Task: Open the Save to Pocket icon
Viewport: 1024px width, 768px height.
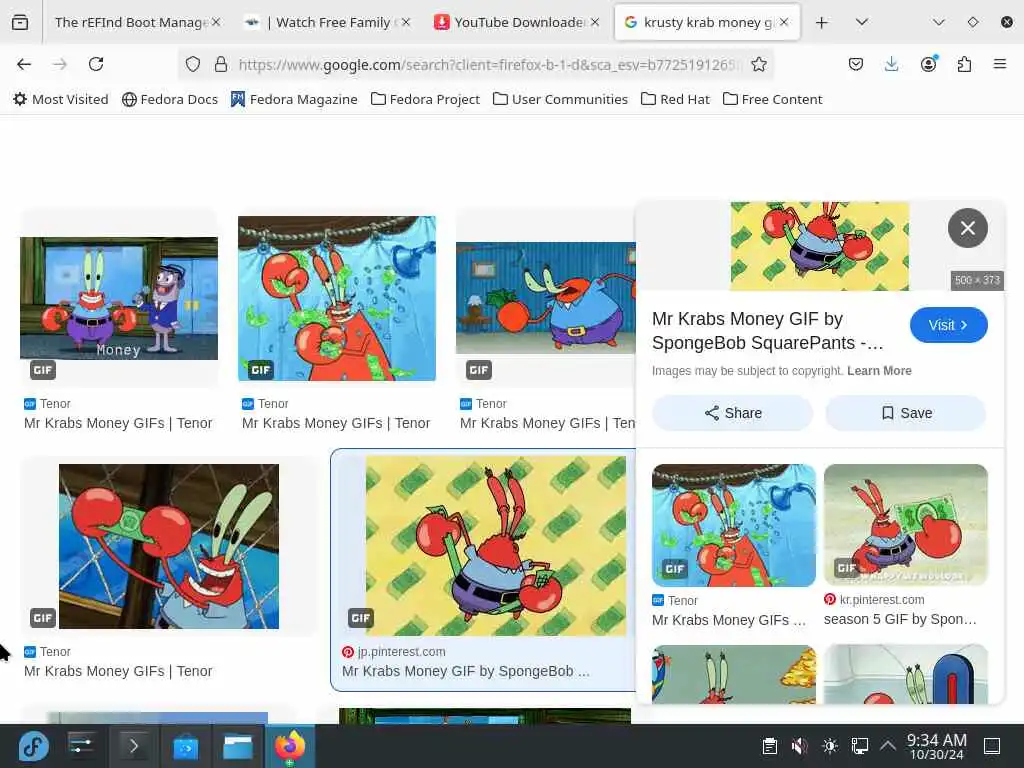Action: pyautogui.click(x=856, y=64)
